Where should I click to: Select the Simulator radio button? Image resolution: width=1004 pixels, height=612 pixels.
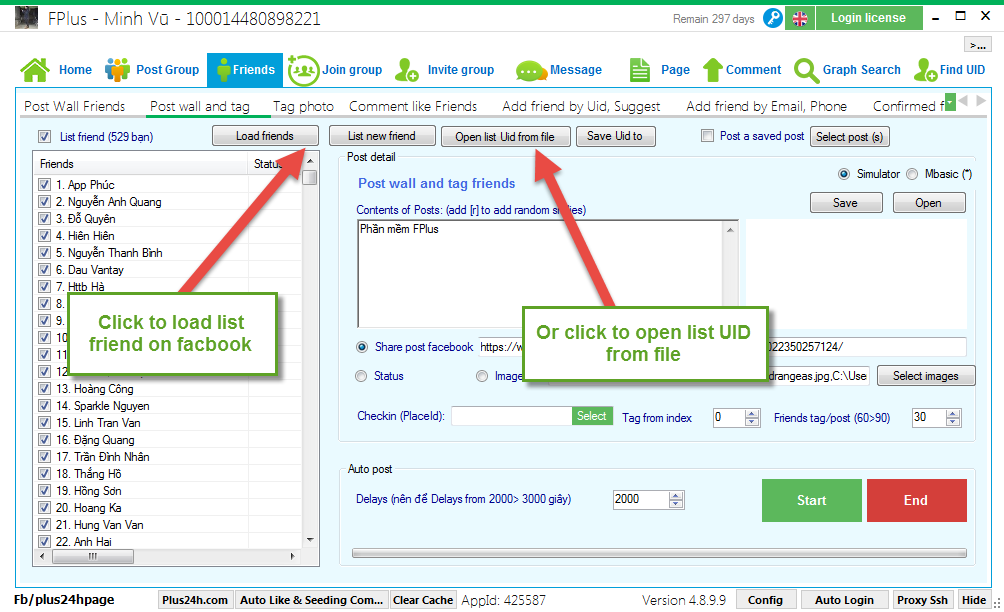844,174
